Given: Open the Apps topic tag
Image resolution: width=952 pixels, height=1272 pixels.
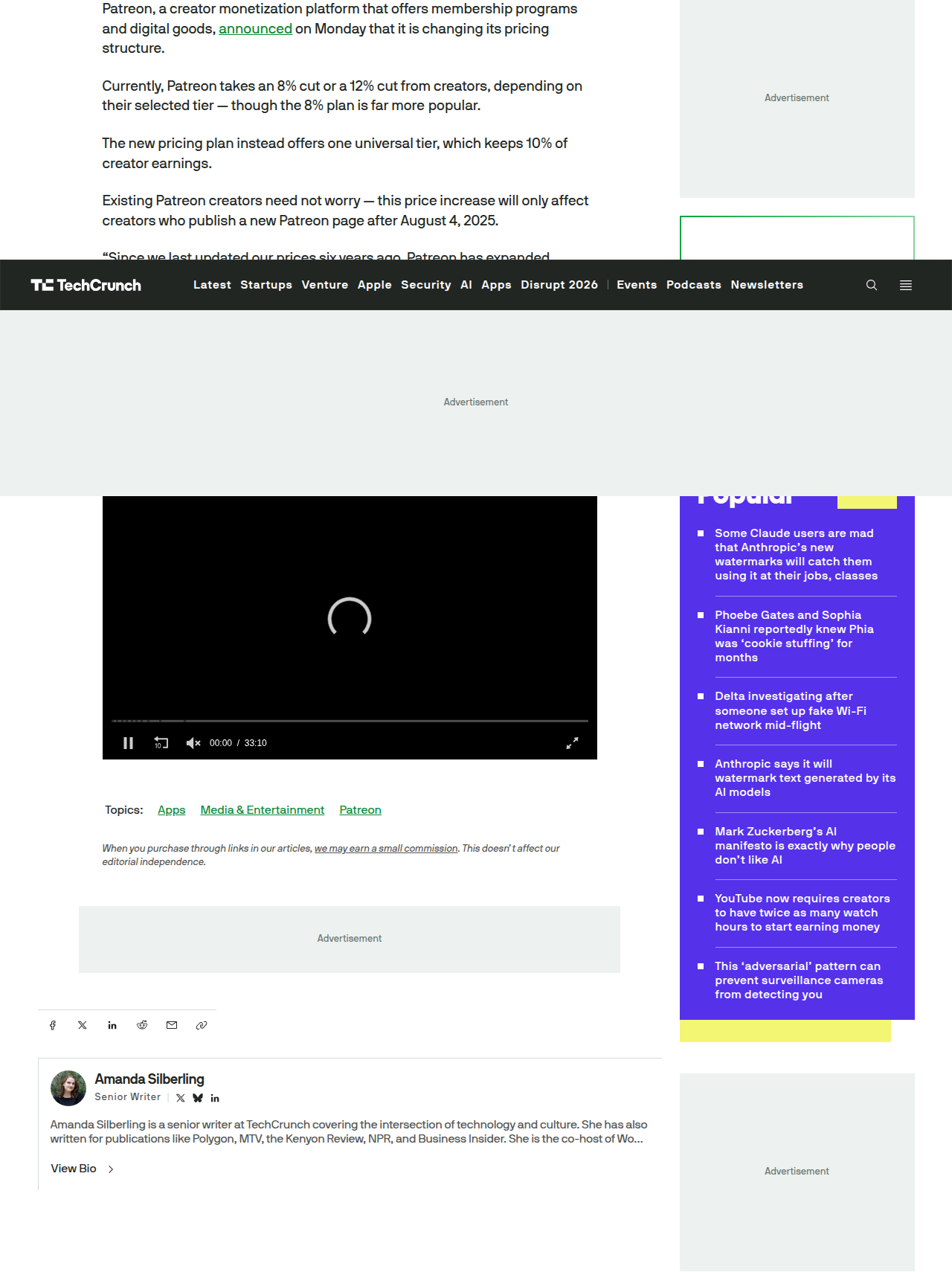Looking at the screenshot, I should point(172,809).
